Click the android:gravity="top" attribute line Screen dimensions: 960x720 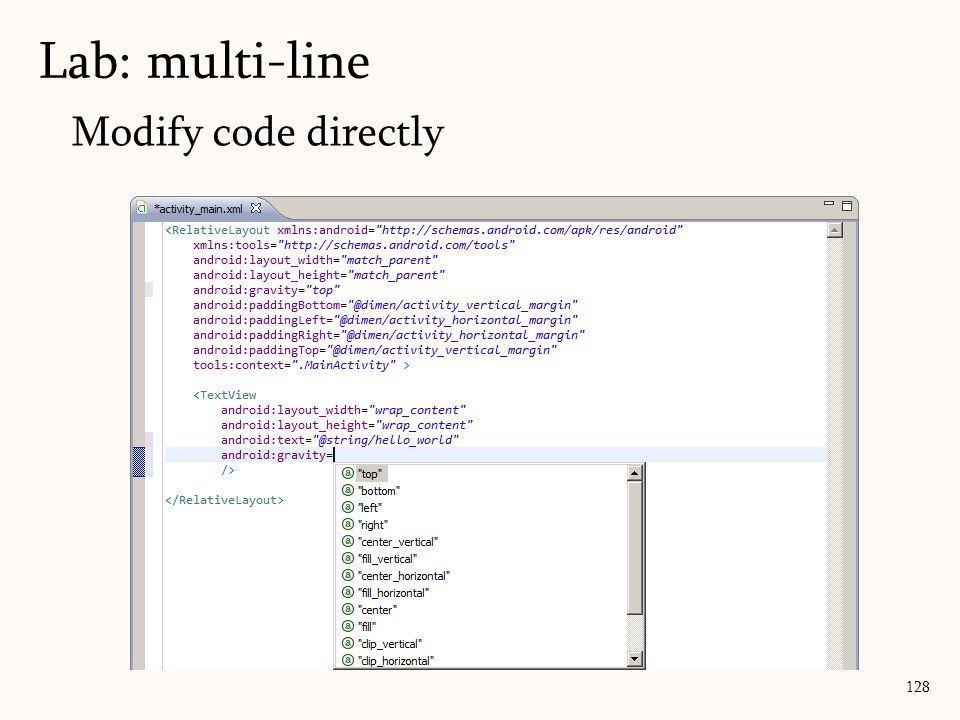click(266, 290)
